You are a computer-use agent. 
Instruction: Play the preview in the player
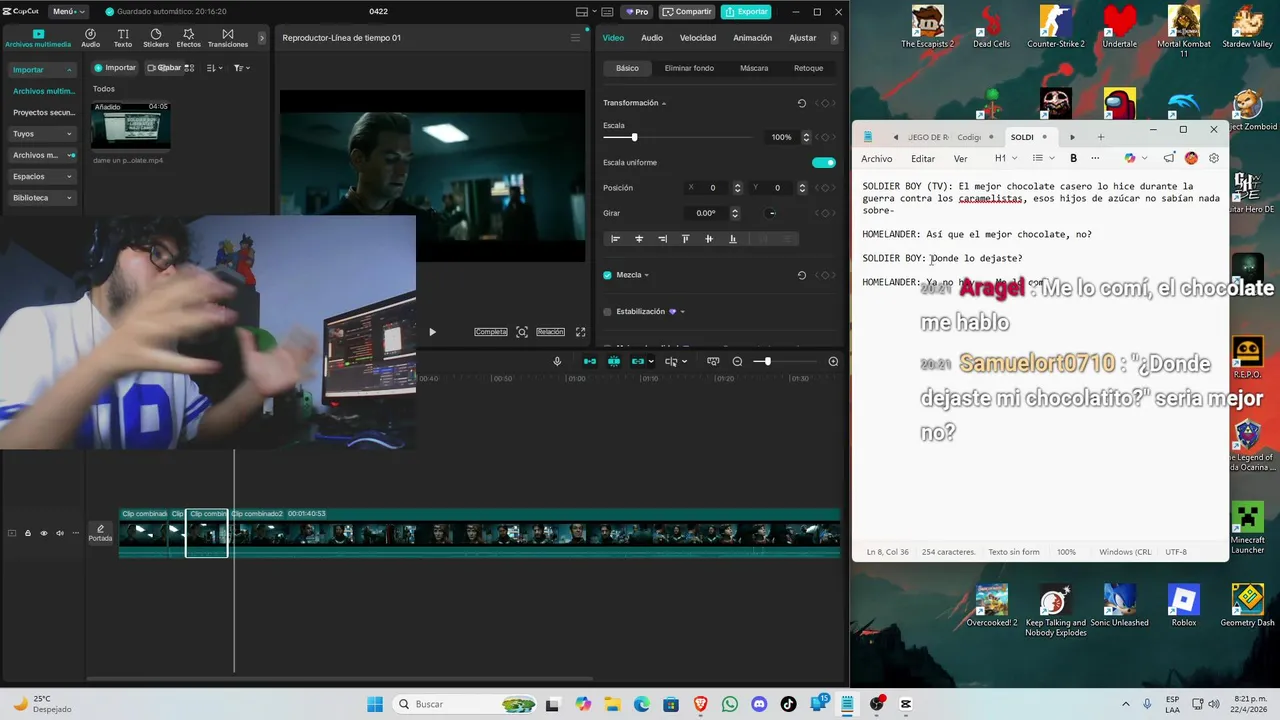[432, 332]
